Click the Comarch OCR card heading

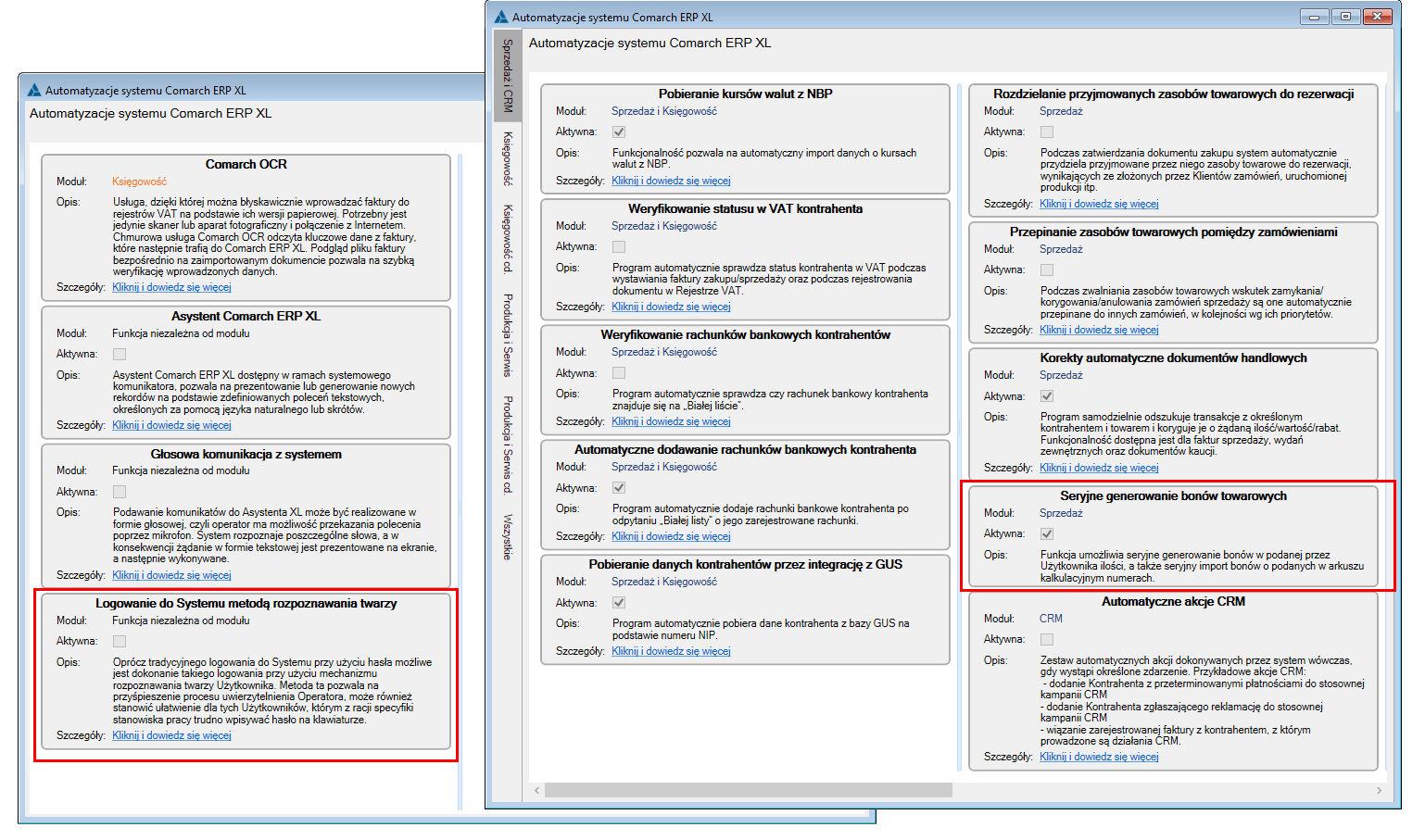pos(246,165)
